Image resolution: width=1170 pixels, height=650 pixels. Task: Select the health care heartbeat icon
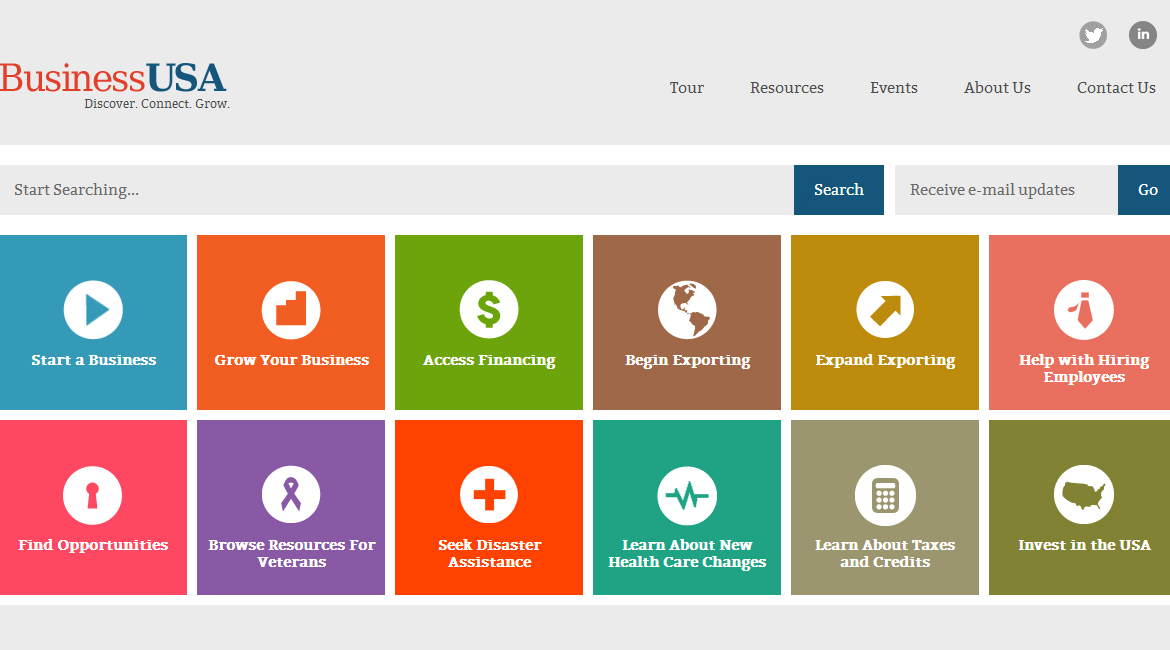pos(687,495)
